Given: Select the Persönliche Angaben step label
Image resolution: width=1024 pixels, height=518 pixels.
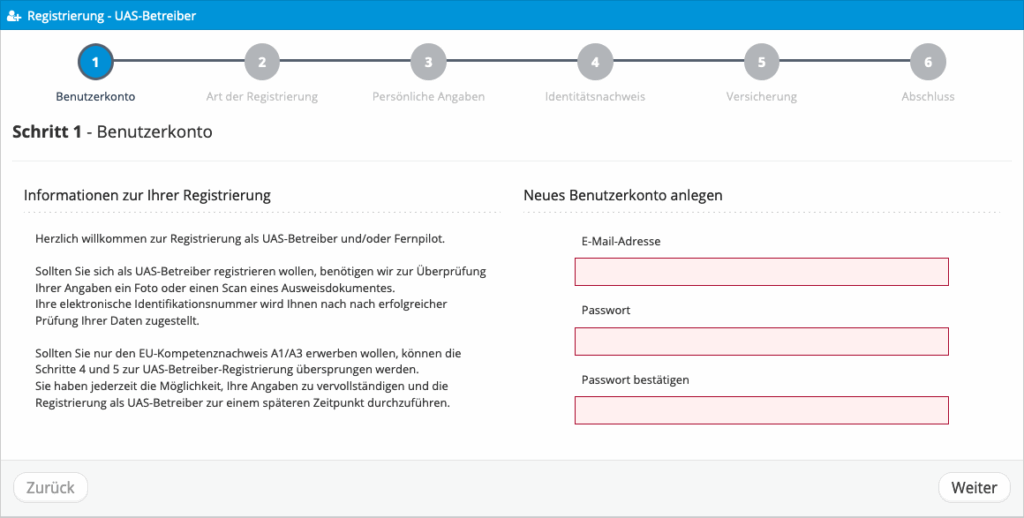Looking at the screenshot, I should pos(428,97).
